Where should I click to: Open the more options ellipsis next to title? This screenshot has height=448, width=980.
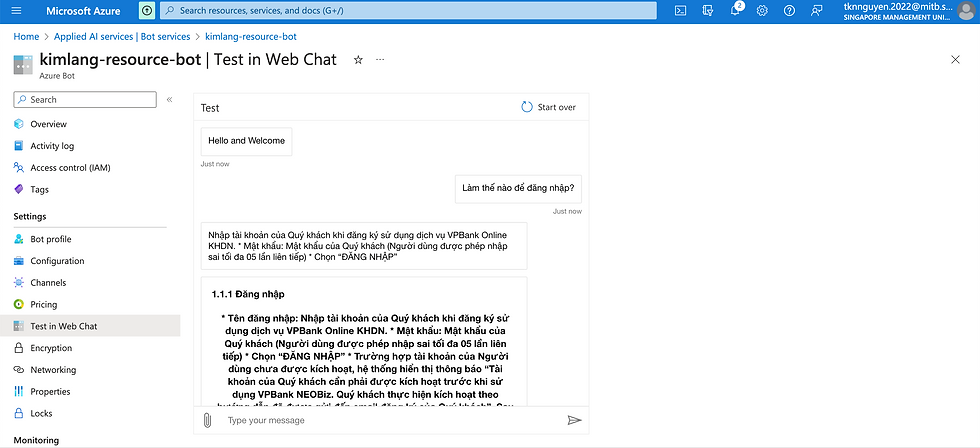pyautogui.click(x=380, y=60)
